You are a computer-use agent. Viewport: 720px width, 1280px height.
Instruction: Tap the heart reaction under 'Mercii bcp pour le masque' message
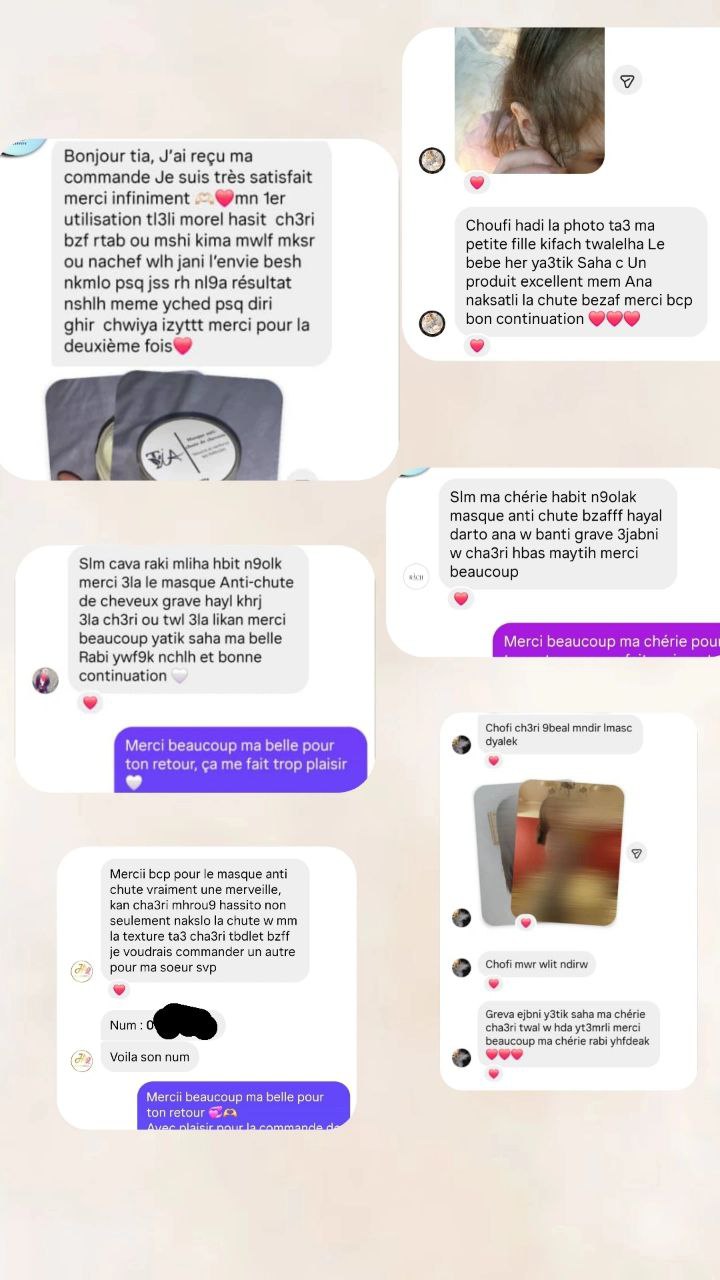click(119, 990)
